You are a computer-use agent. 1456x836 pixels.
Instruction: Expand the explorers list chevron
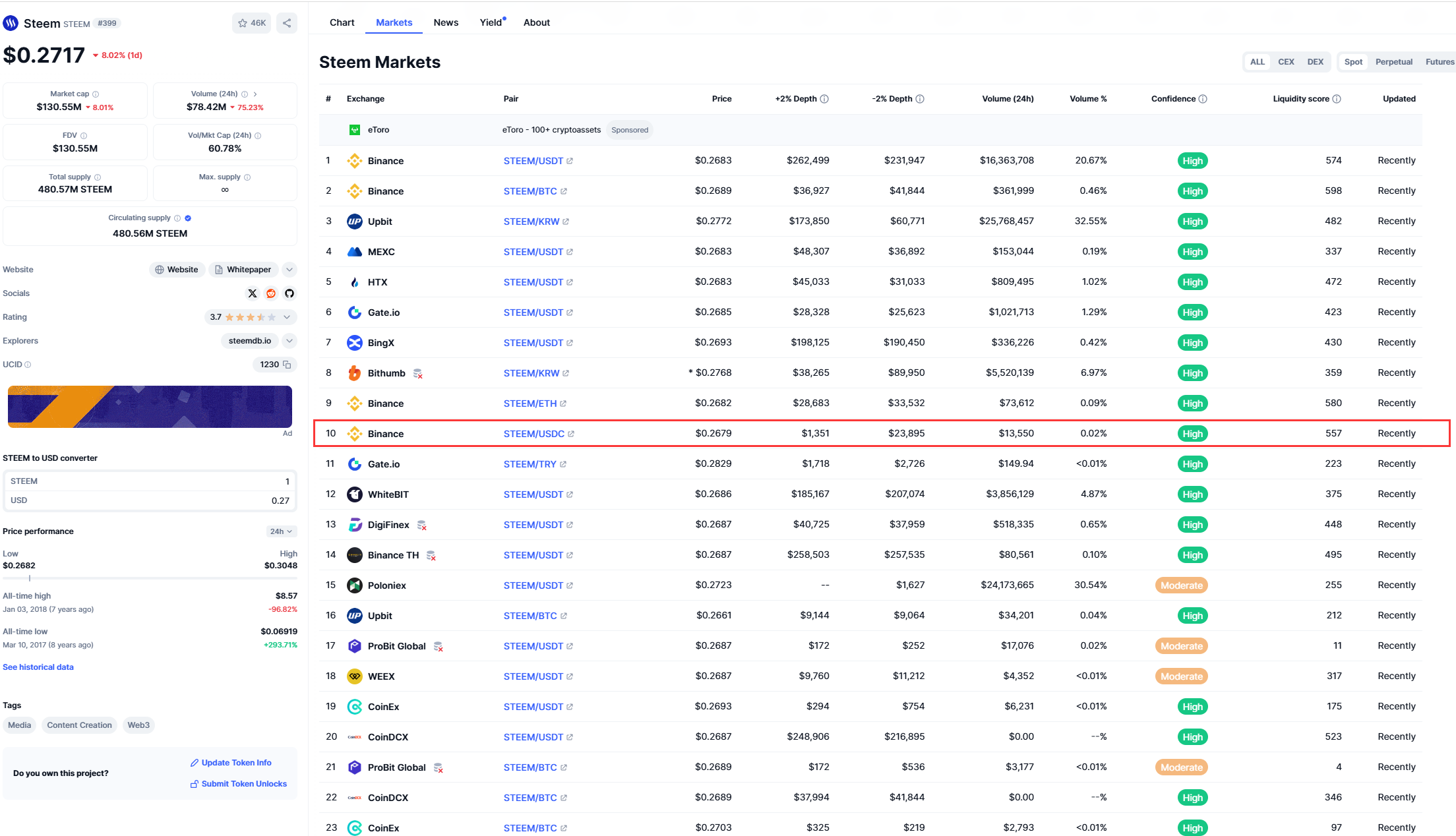click(289, 341)
